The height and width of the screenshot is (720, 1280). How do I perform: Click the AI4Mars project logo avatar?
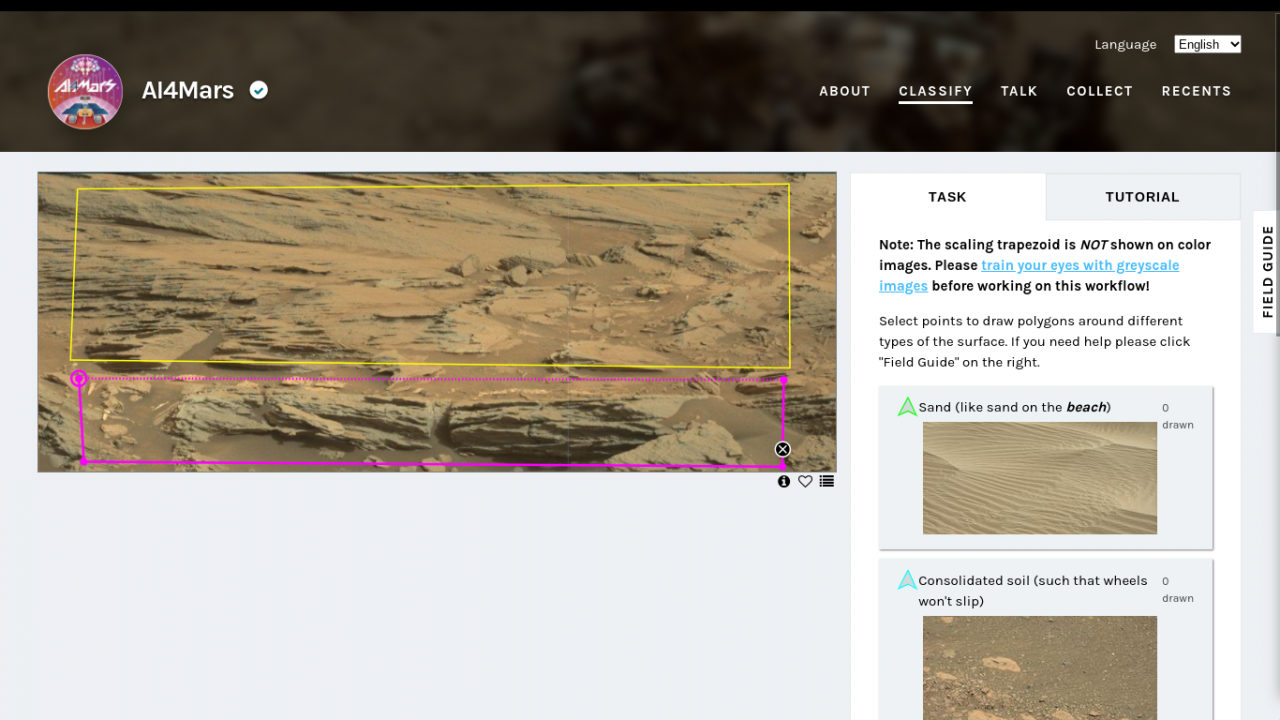pyautogui.click(x=85, y=91)
